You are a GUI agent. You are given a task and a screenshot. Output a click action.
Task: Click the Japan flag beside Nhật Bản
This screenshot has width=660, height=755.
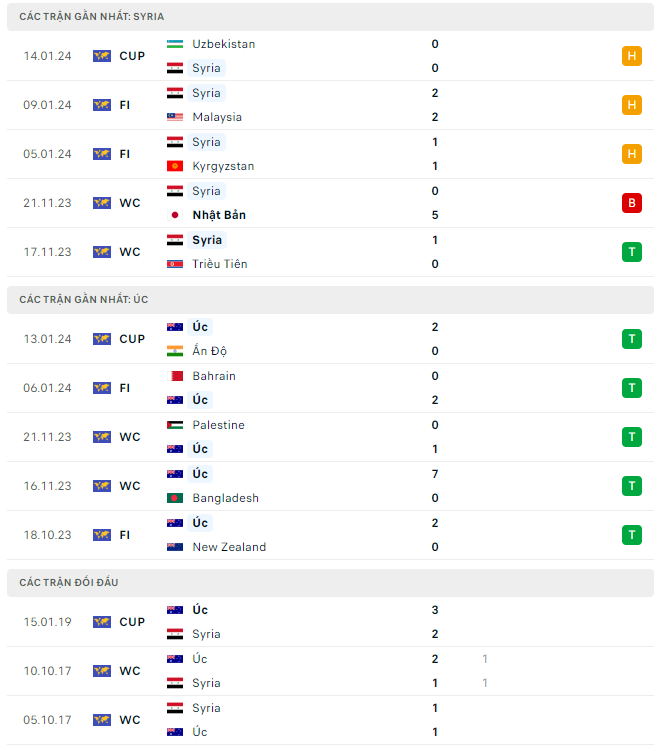tap(175, 215)
